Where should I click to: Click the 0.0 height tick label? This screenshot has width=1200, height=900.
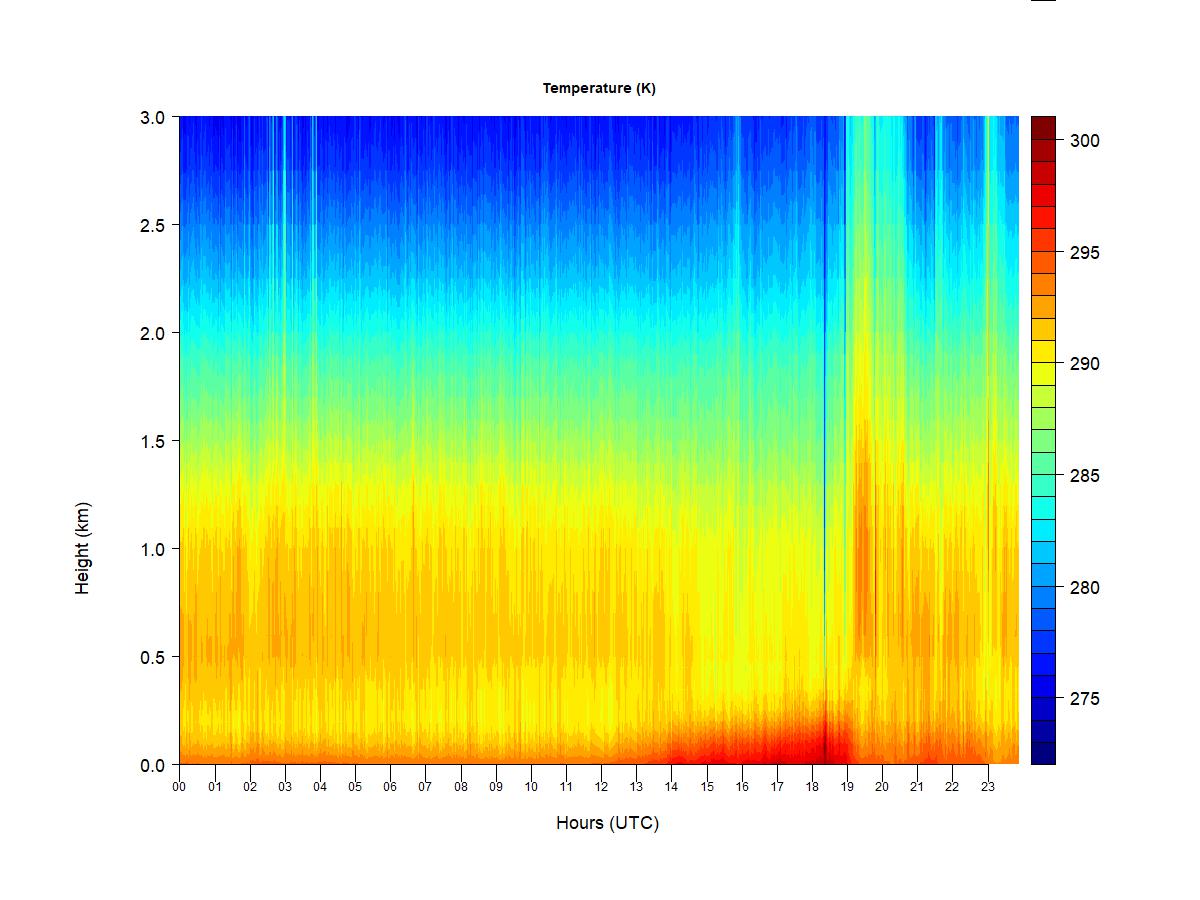pyautogui.click(x=151, y=765)
